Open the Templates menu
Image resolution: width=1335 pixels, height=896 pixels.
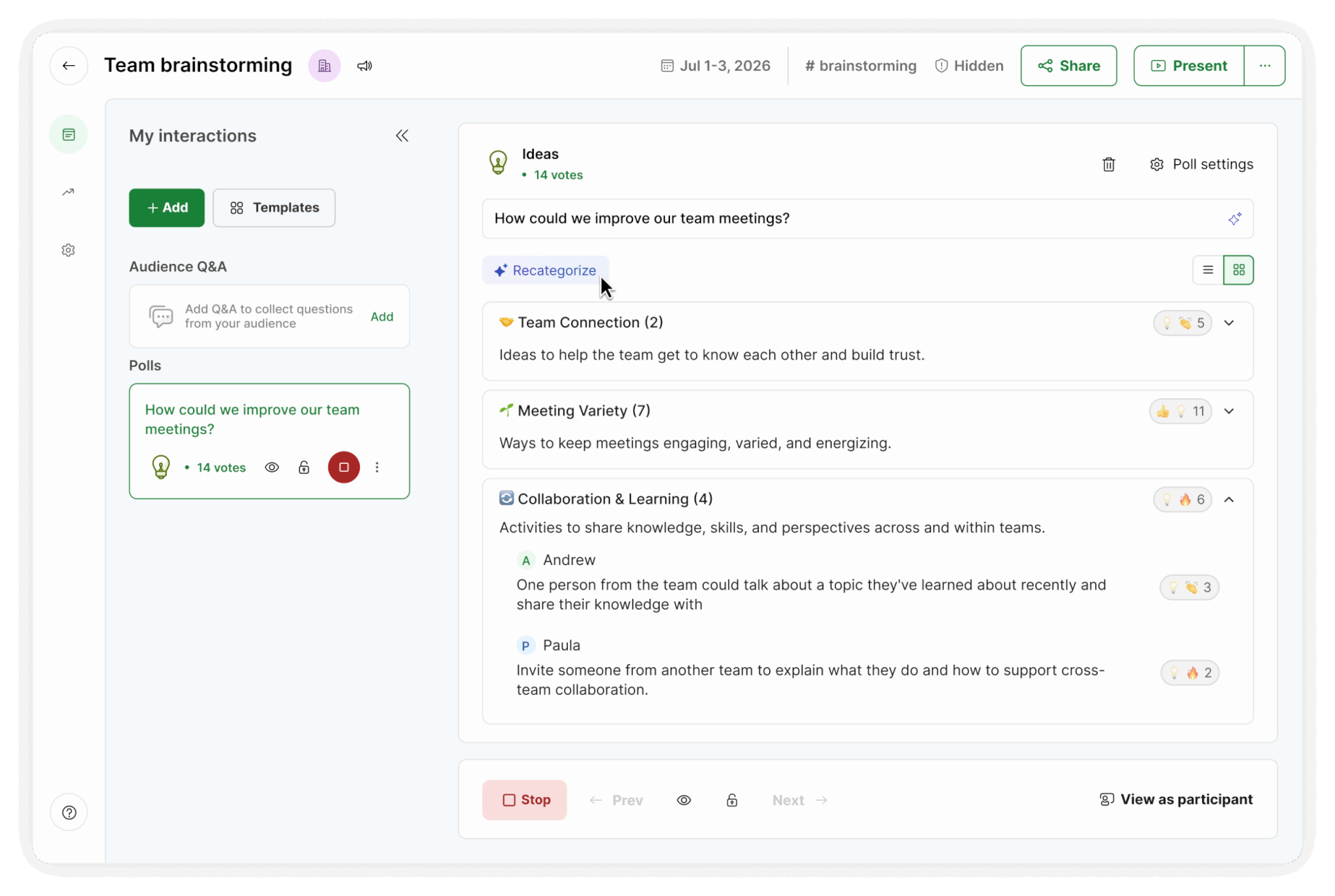coord(274,208)
